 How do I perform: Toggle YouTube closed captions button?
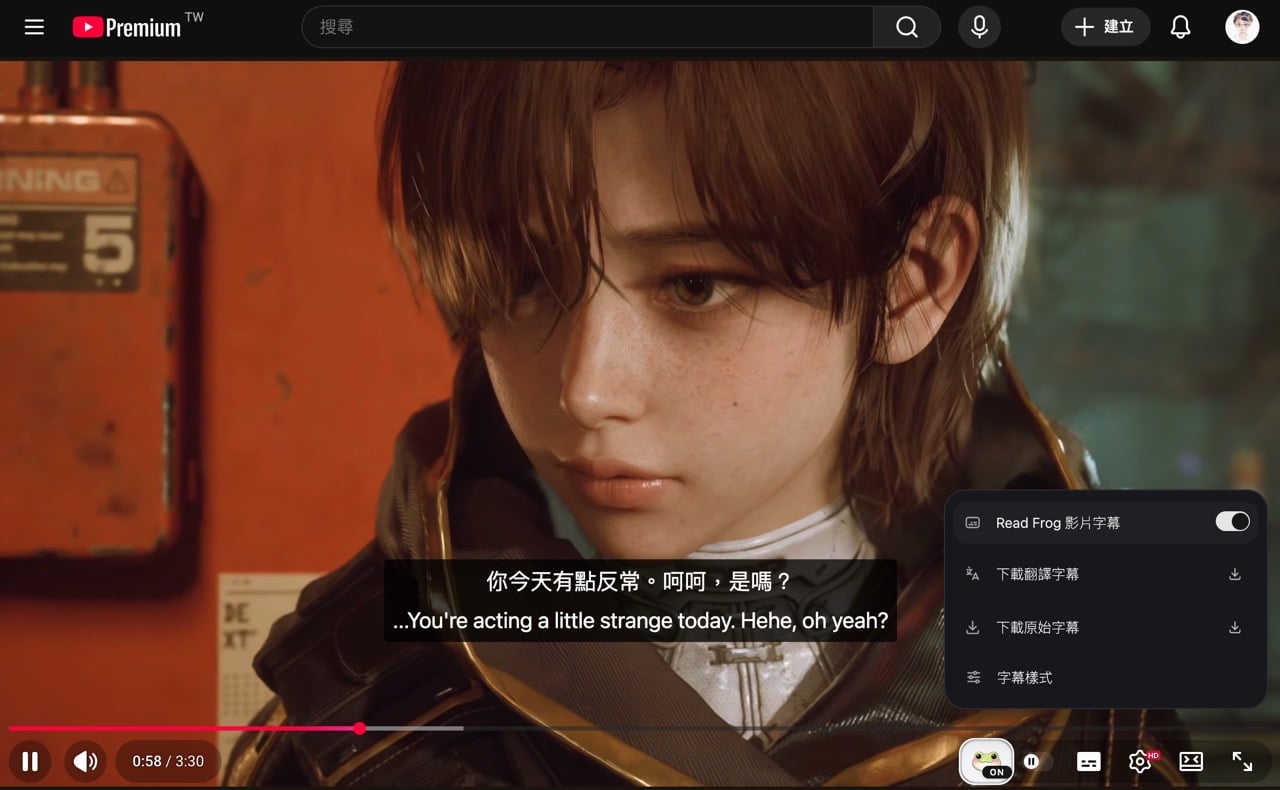pos(1089,762)
